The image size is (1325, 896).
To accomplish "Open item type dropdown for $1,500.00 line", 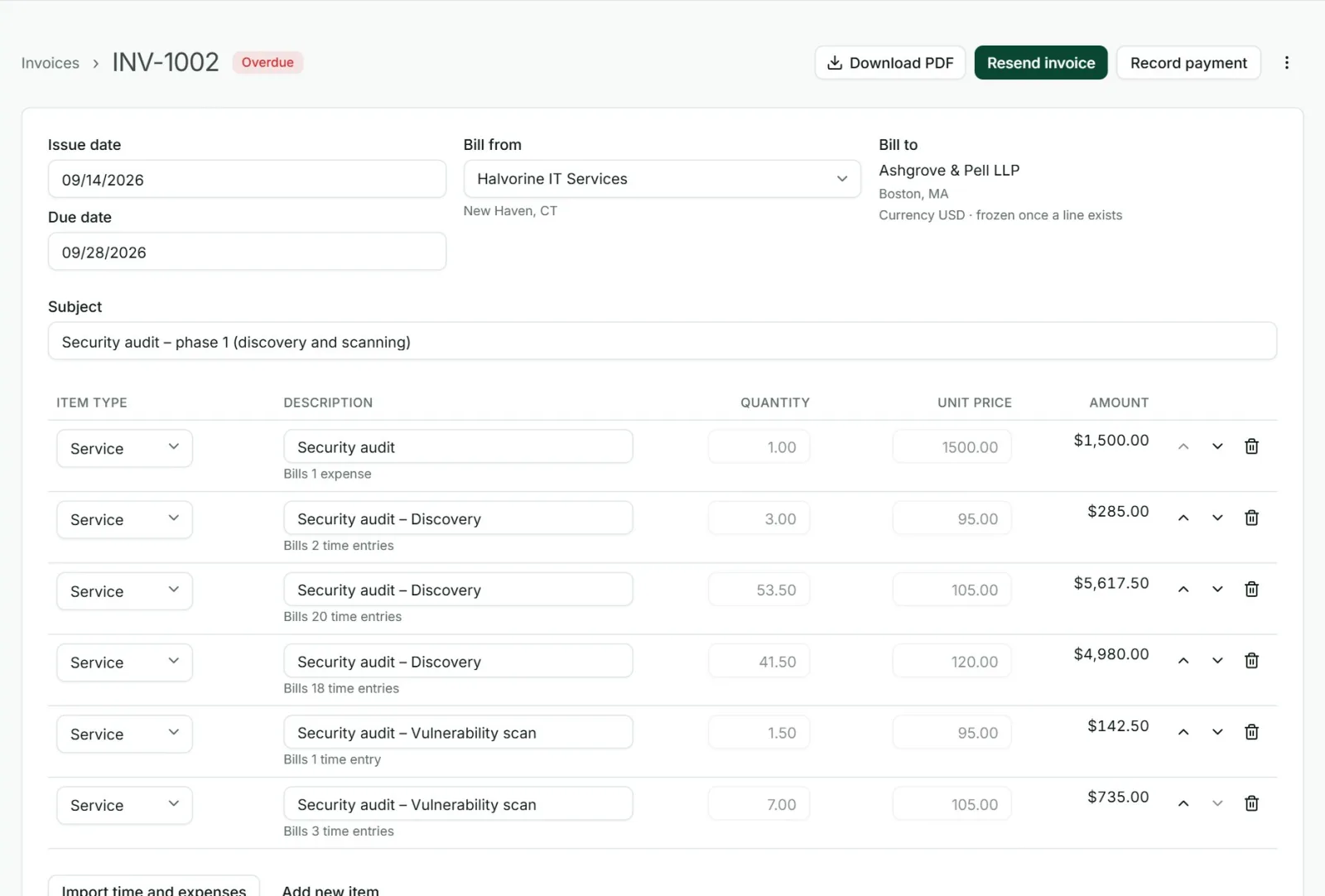I will click(x=124, y=448).
